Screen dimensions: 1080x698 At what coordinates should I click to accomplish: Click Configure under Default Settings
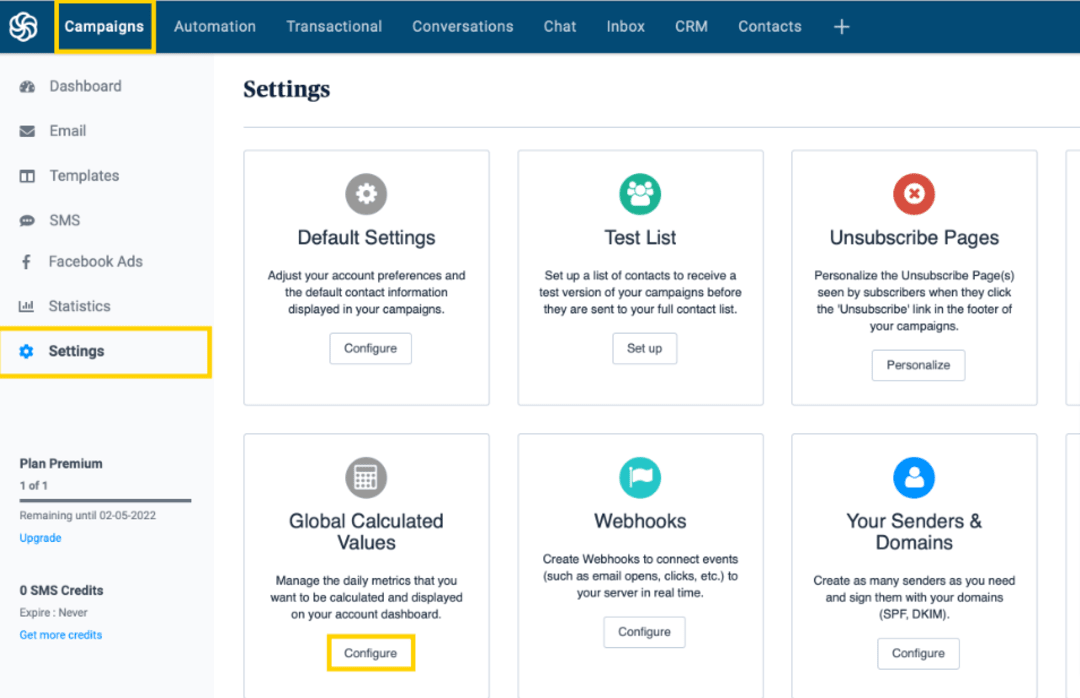click(x=370, y=348)
